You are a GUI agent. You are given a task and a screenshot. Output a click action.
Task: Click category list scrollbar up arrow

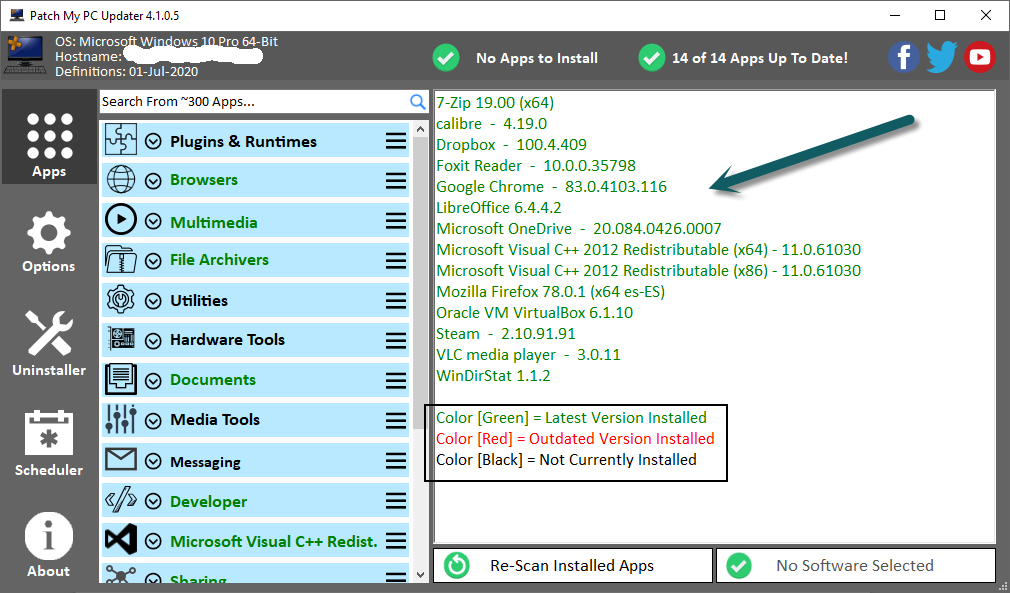point(421,129)
